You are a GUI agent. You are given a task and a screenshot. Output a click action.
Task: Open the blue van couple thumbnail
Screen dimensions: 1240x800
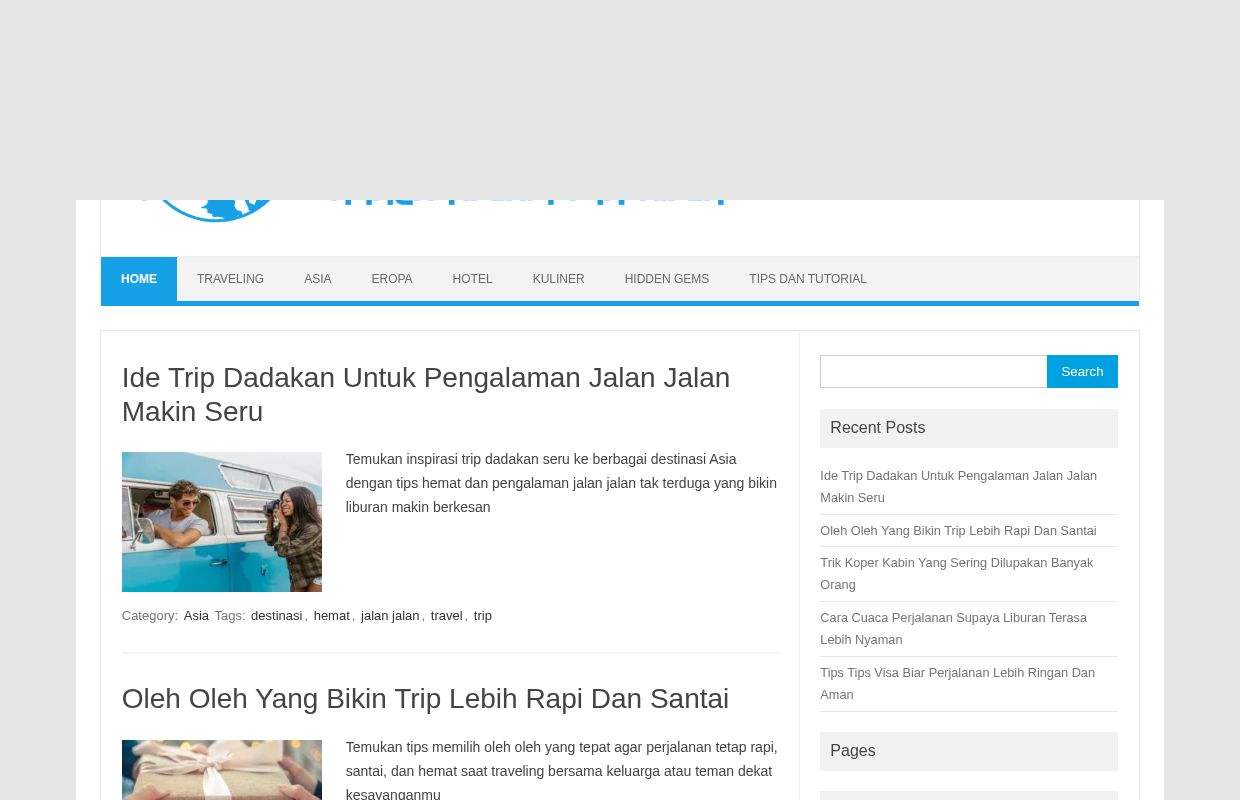point(222,522)
